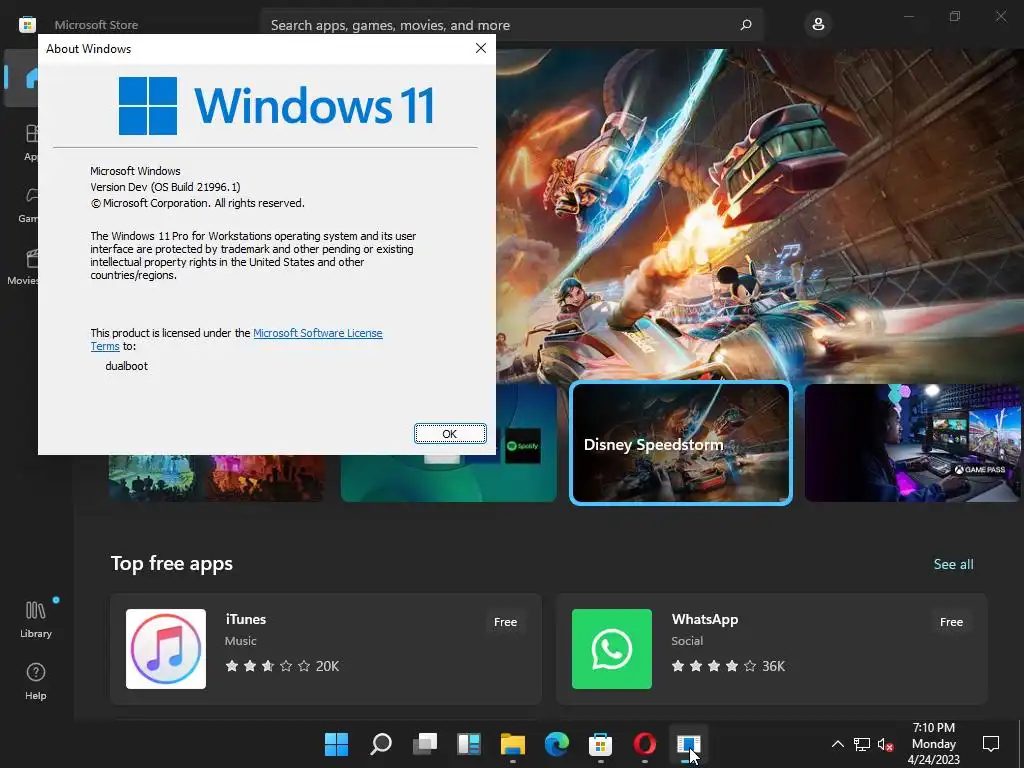
Task: Open File Explorer from taskbar
Action: (513, 744)
